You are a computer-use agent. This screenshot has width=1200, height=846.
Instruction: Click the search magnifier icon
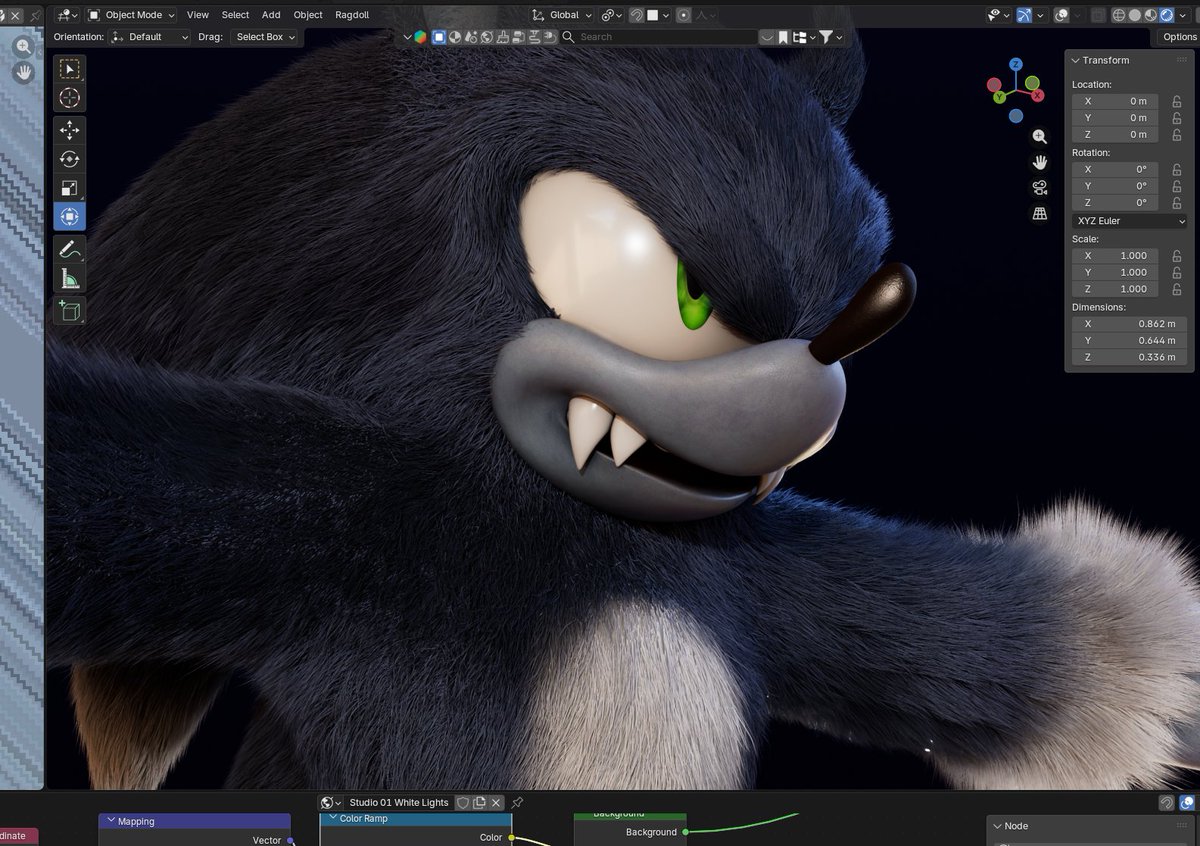(x=568, y=37)
